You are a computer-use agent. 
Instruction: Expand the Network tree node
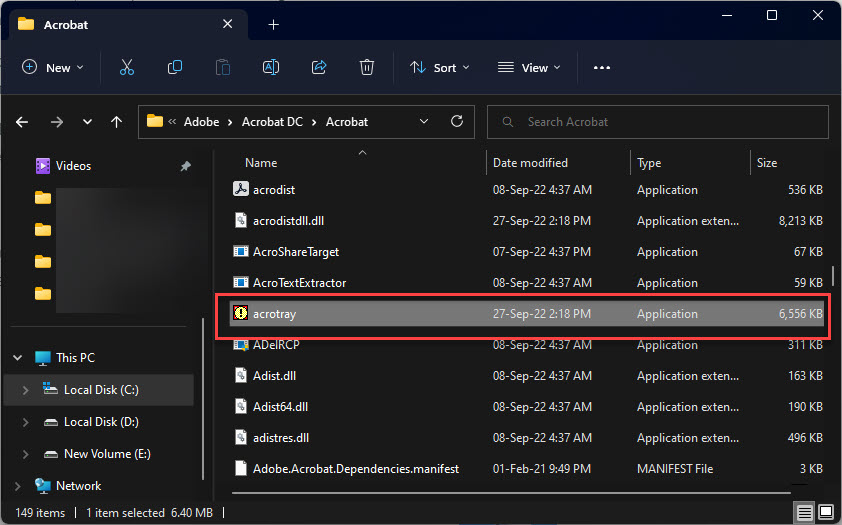click(18, 486)
